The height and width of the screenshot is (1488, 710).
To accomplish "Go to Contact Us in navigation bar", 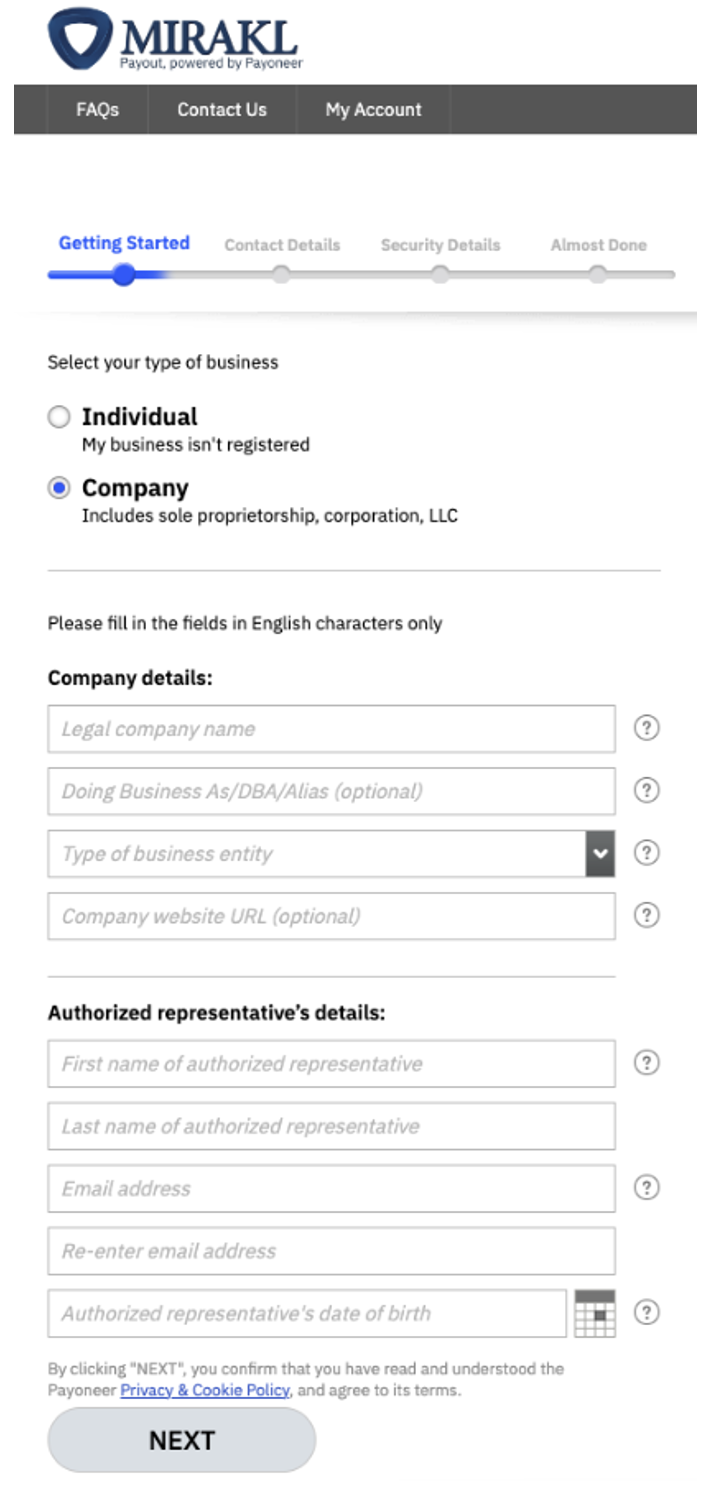I will [222, 110].
